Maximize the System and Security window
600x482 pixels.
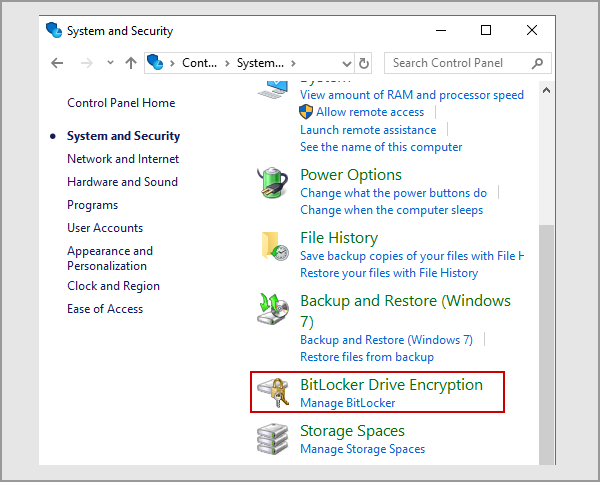pyautogui.click(x=486, y=30)
